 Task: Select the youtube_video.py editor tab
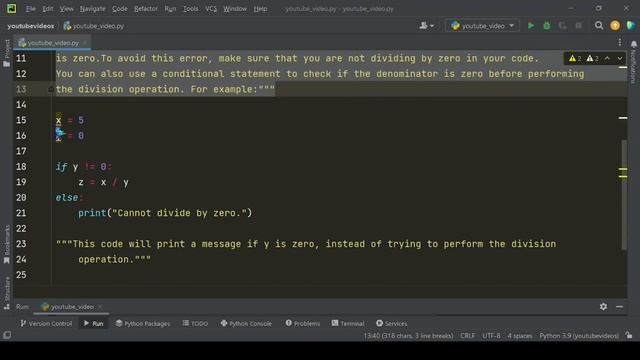(x=52, y=42)
